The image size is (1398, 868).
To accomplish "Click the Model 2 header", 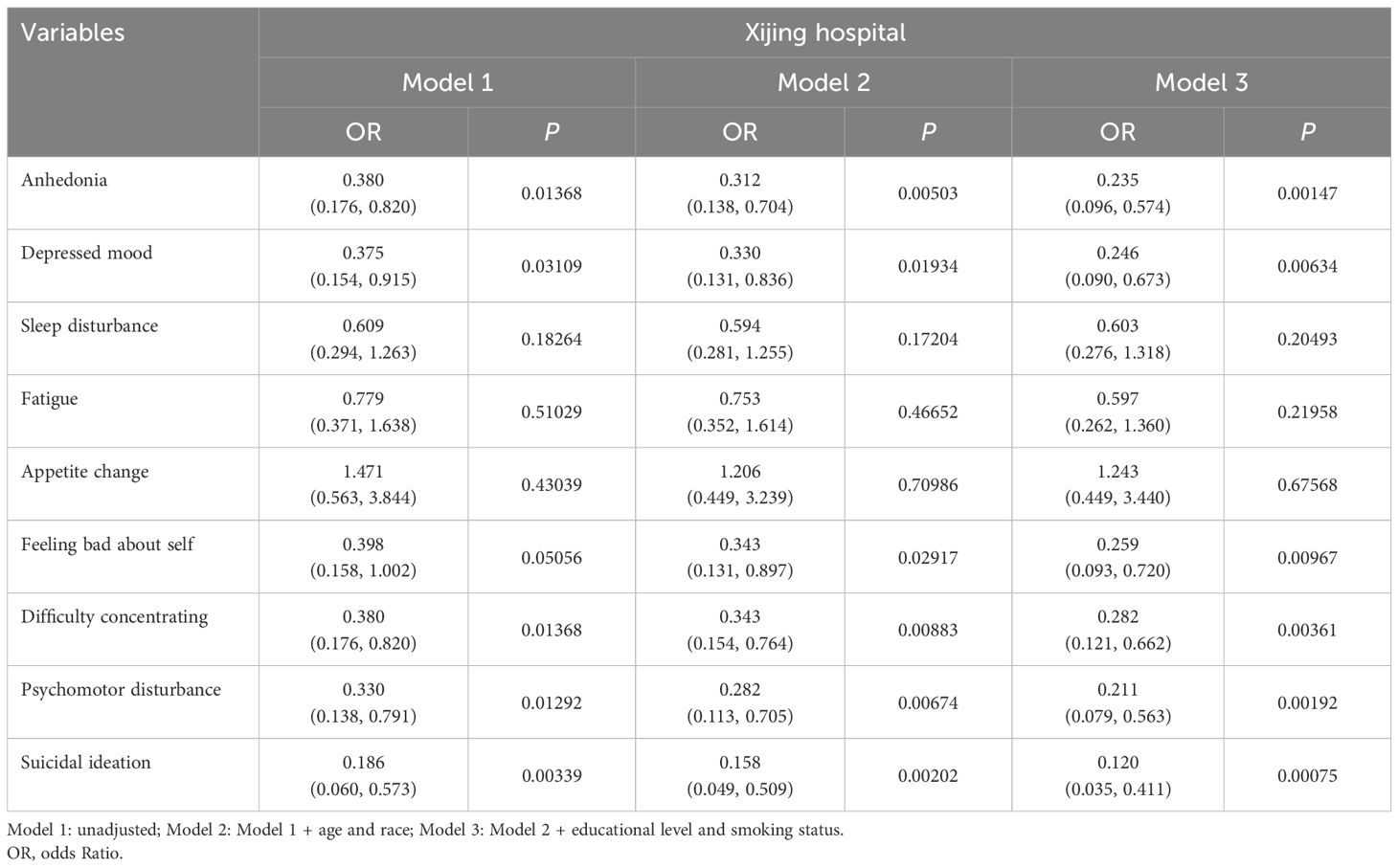I will coord(823,82).
